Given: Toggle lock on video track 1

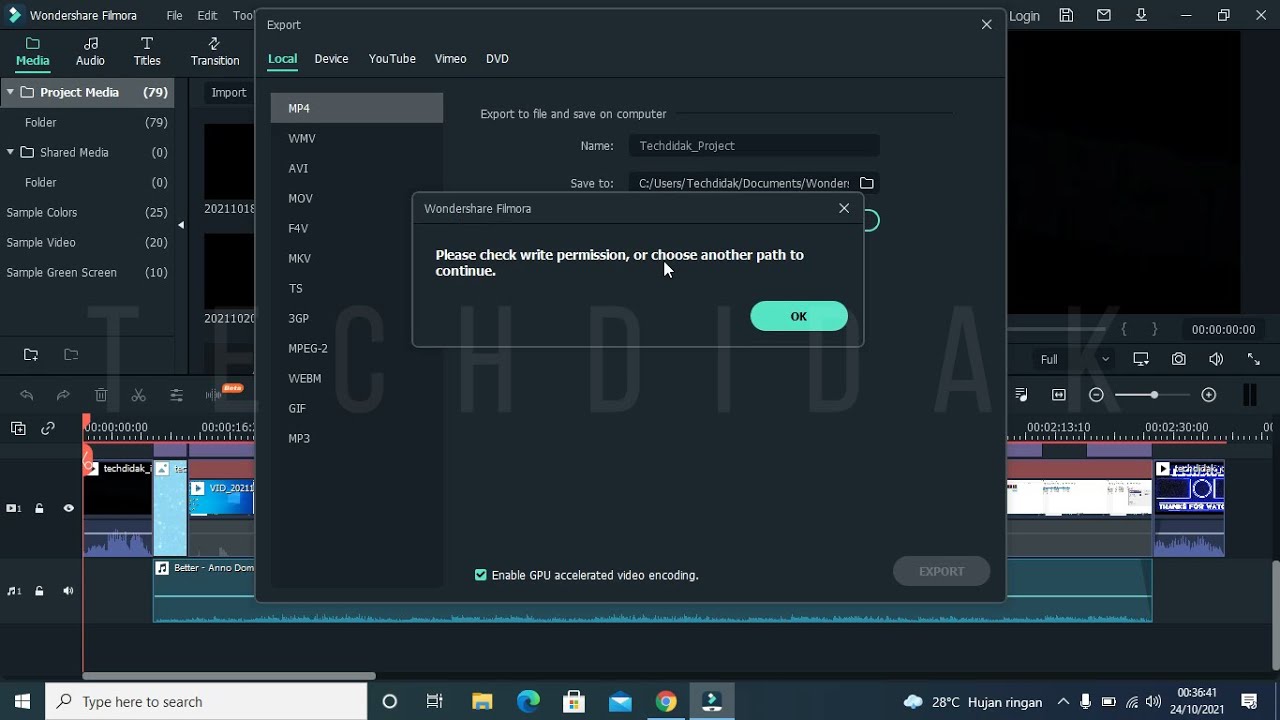Looking at the screenshot, I should [39, 508].
